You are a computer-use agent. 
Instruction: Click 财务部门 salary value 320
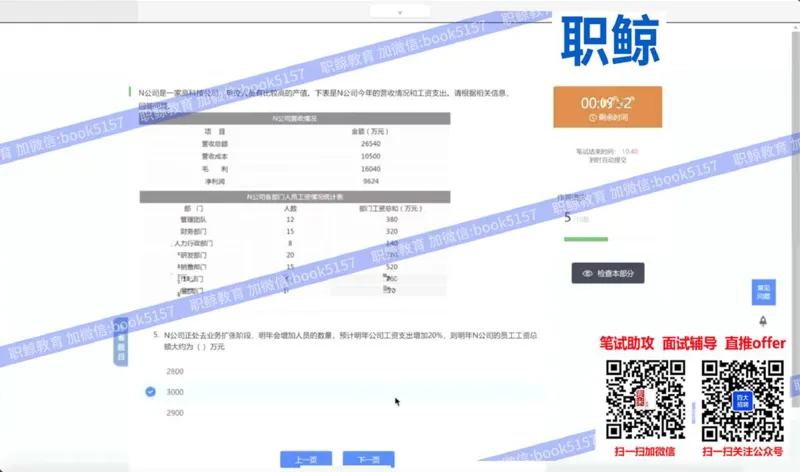[x=391, y=231]
